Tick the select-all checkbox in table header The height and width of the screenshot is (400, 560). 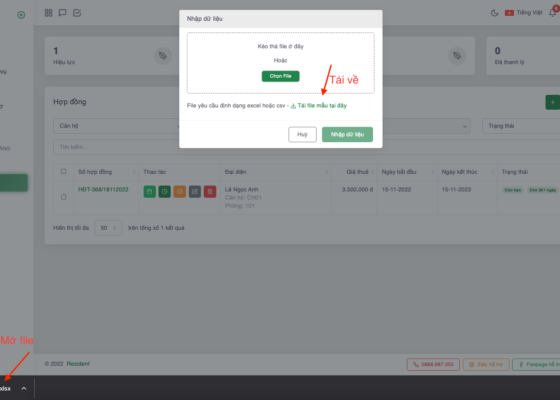coord(64,171)
